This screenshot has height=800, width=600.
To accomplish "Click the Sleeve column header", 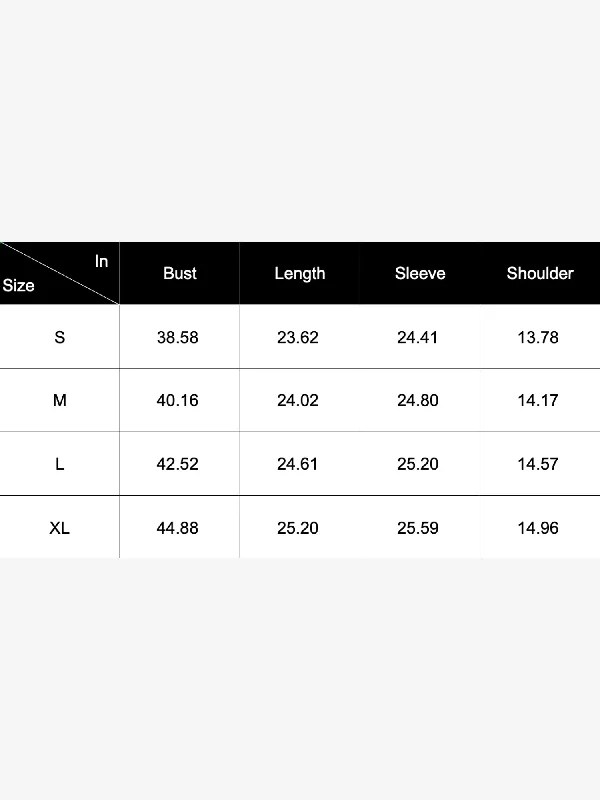I will [x=420, y=273].
